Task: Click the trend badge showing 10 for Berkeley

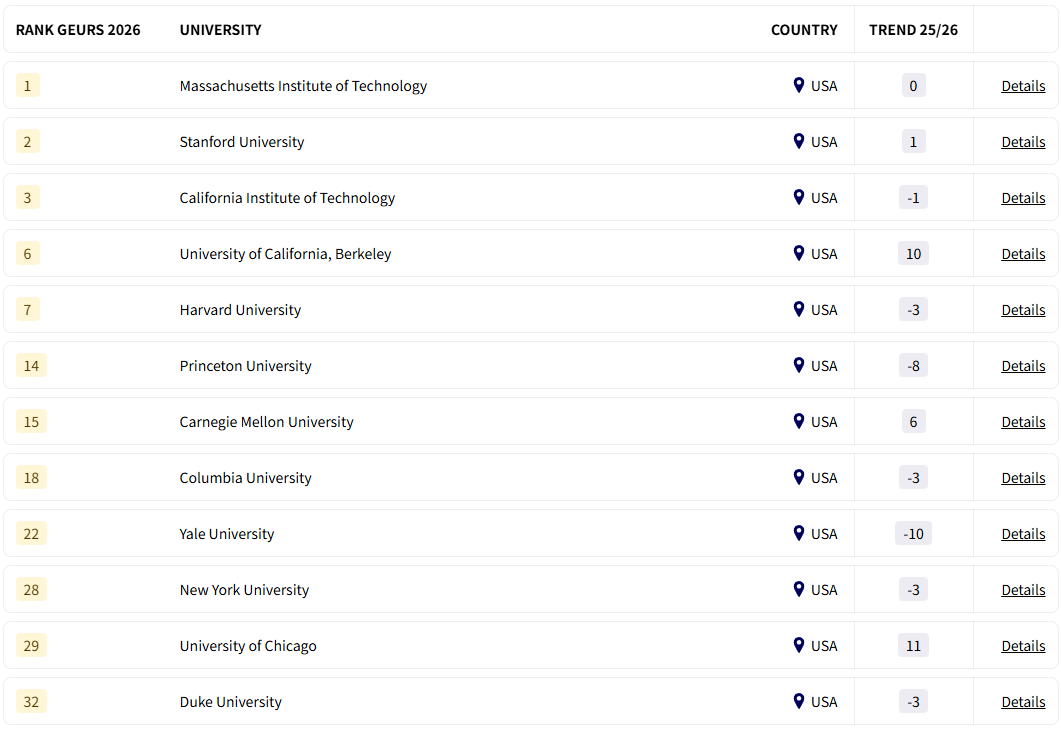Action: [x=913, y=253]
